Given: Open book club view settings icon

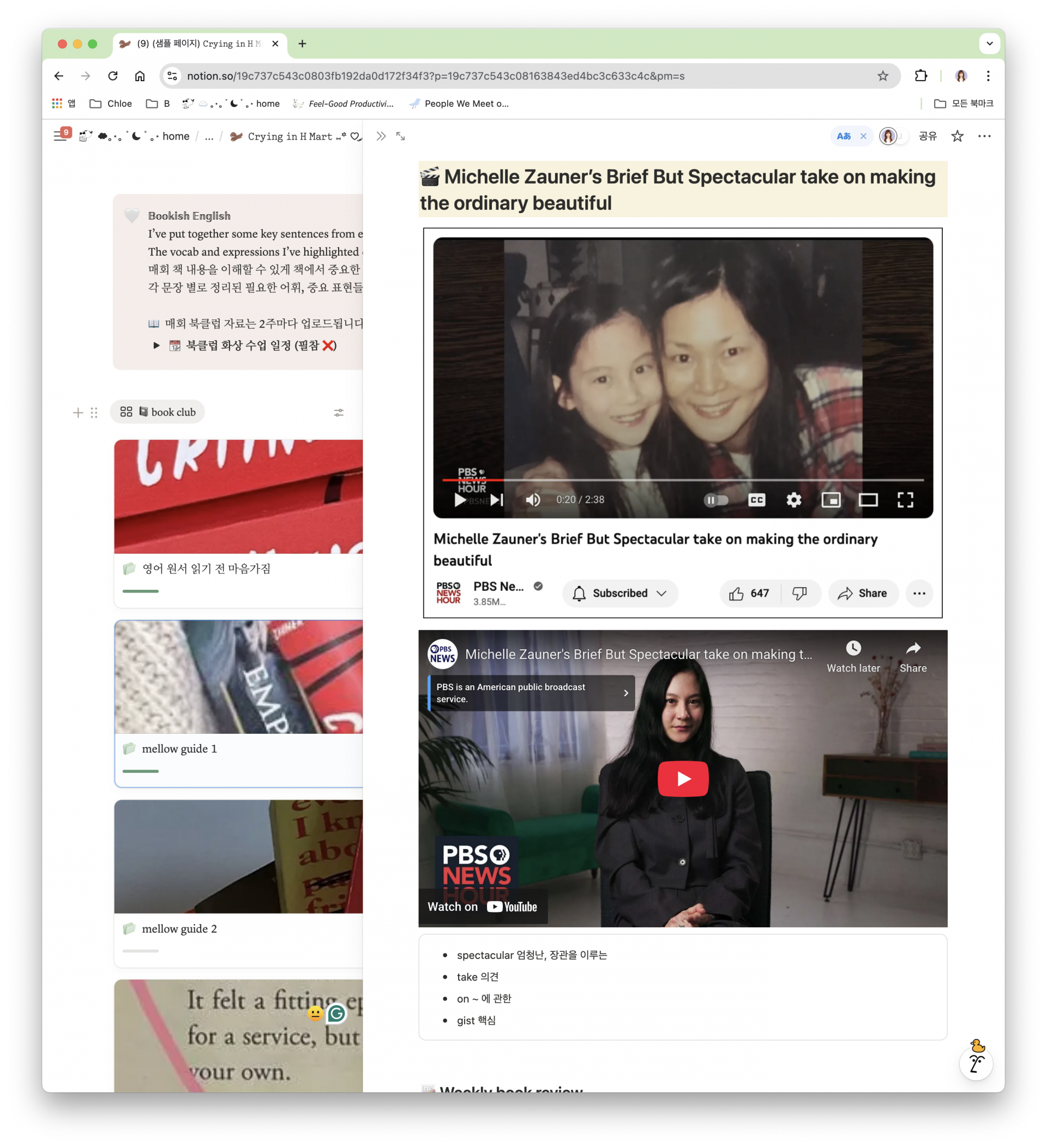Looking at the screenshot, I should tap(339, 412).
